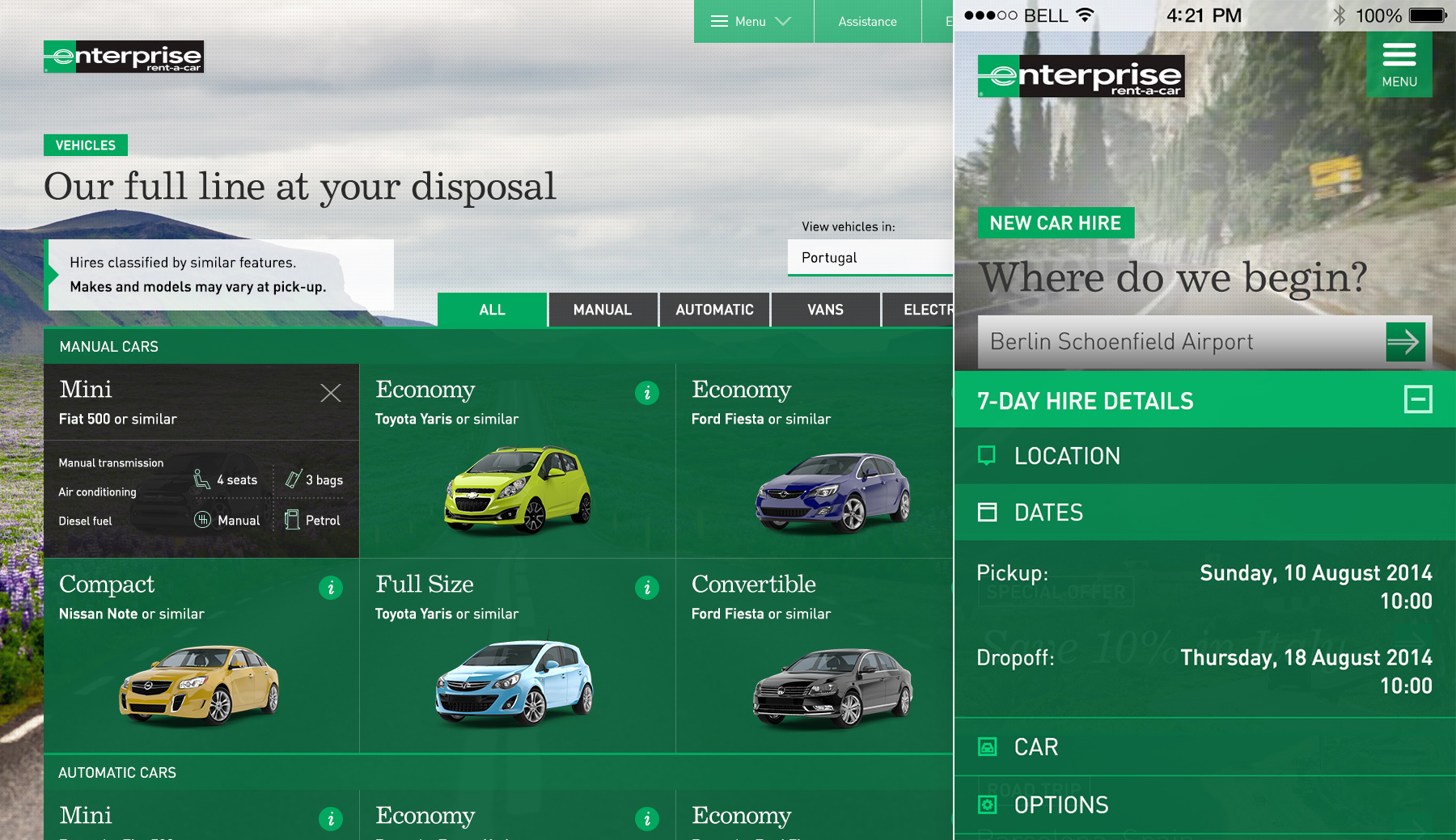Screen dimensions: 1456x840
Task: Open the Portugal country selector
Action: click(x=870, y=258)
